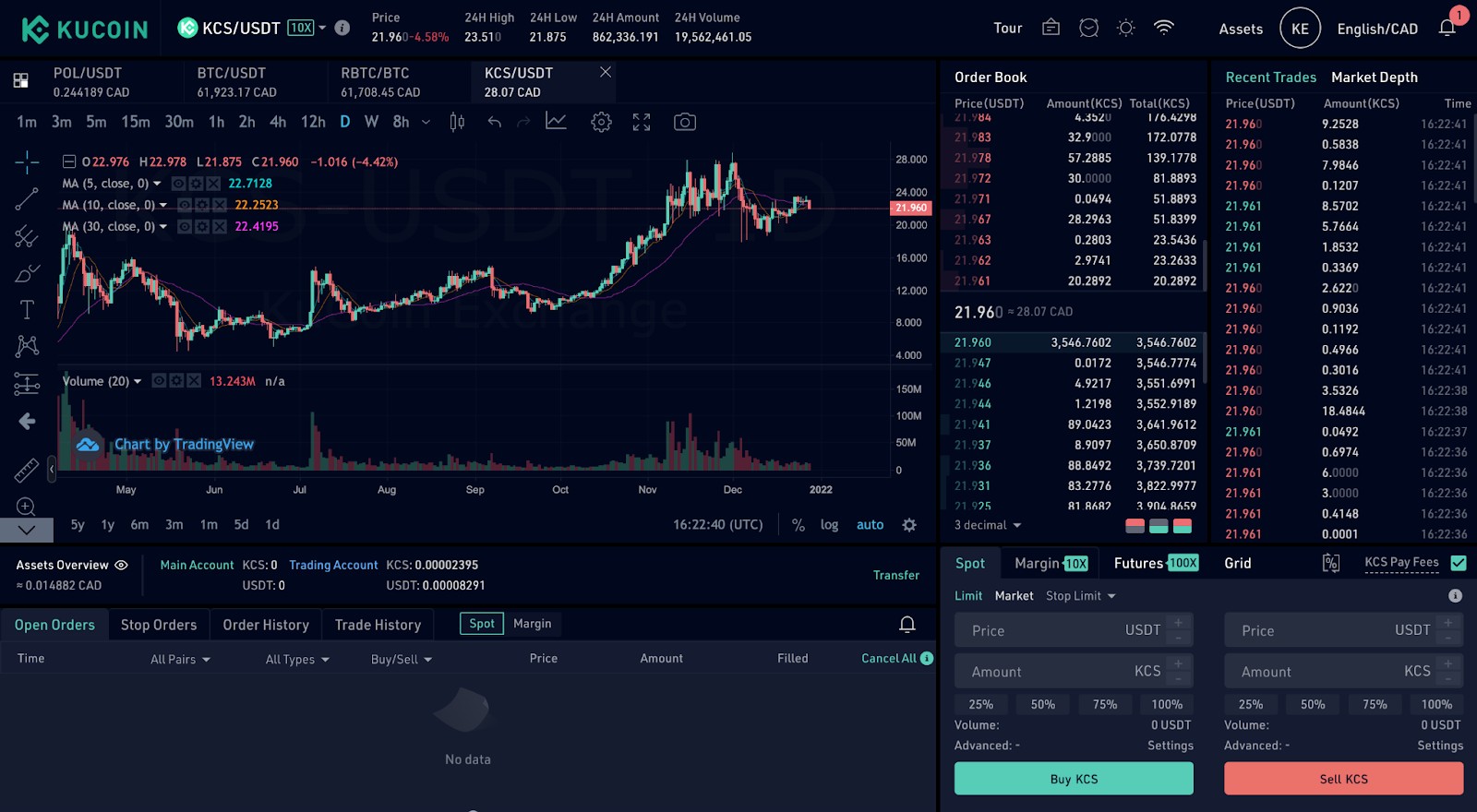Expand the Volume (20) indicator menu
Image resolution: width=1477 pixels, height=812 pixels.
tap(138, 381)
